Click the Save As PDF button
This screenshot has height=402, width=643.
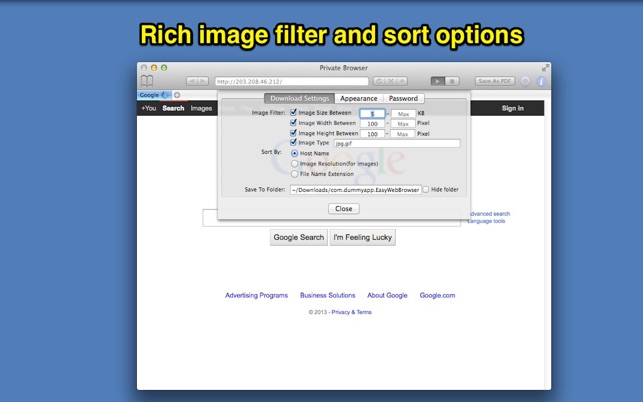tap(495, 81)
